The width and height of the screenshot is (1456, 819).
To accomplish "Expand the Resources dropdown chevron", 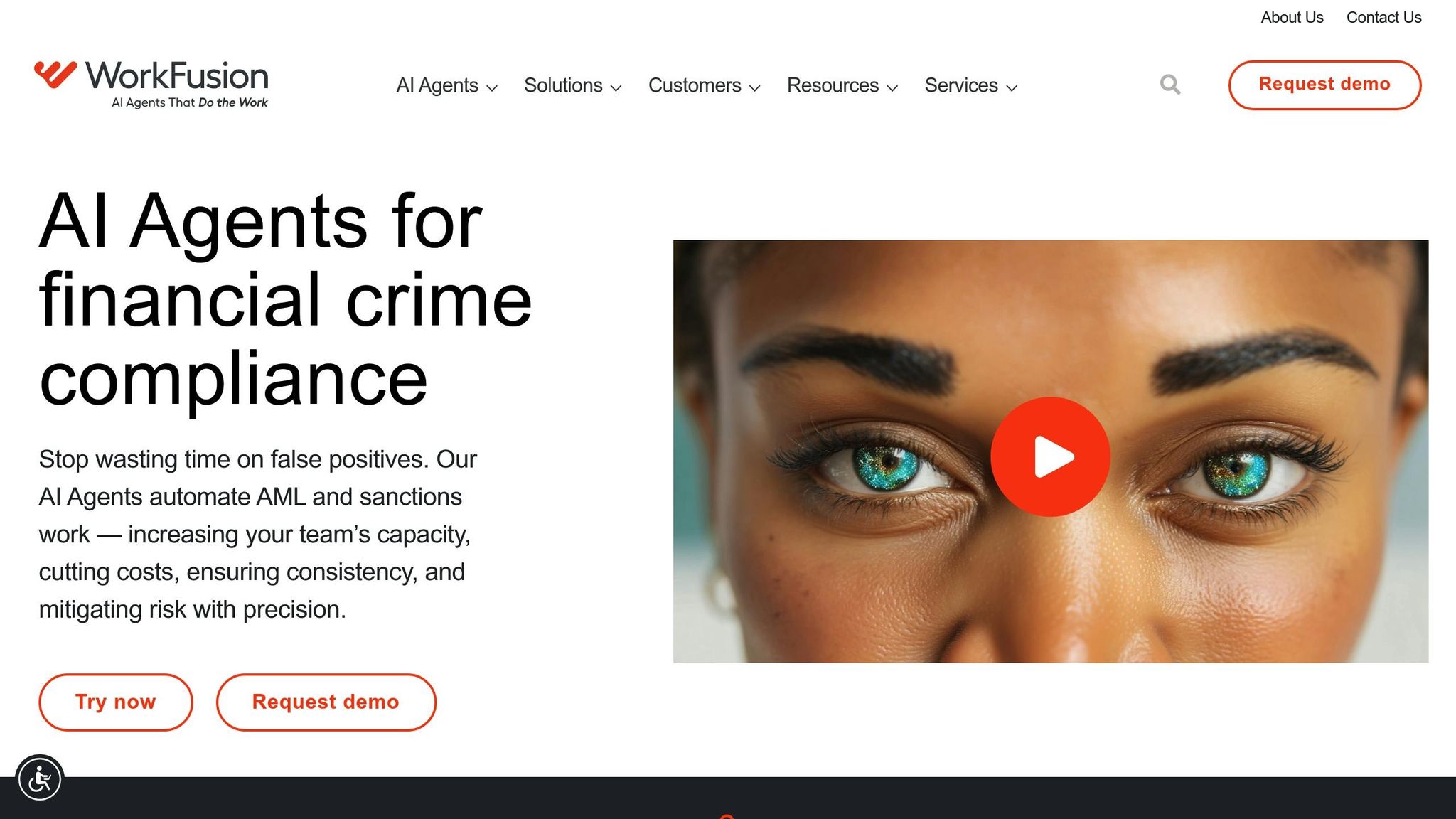I will [892, 87].
